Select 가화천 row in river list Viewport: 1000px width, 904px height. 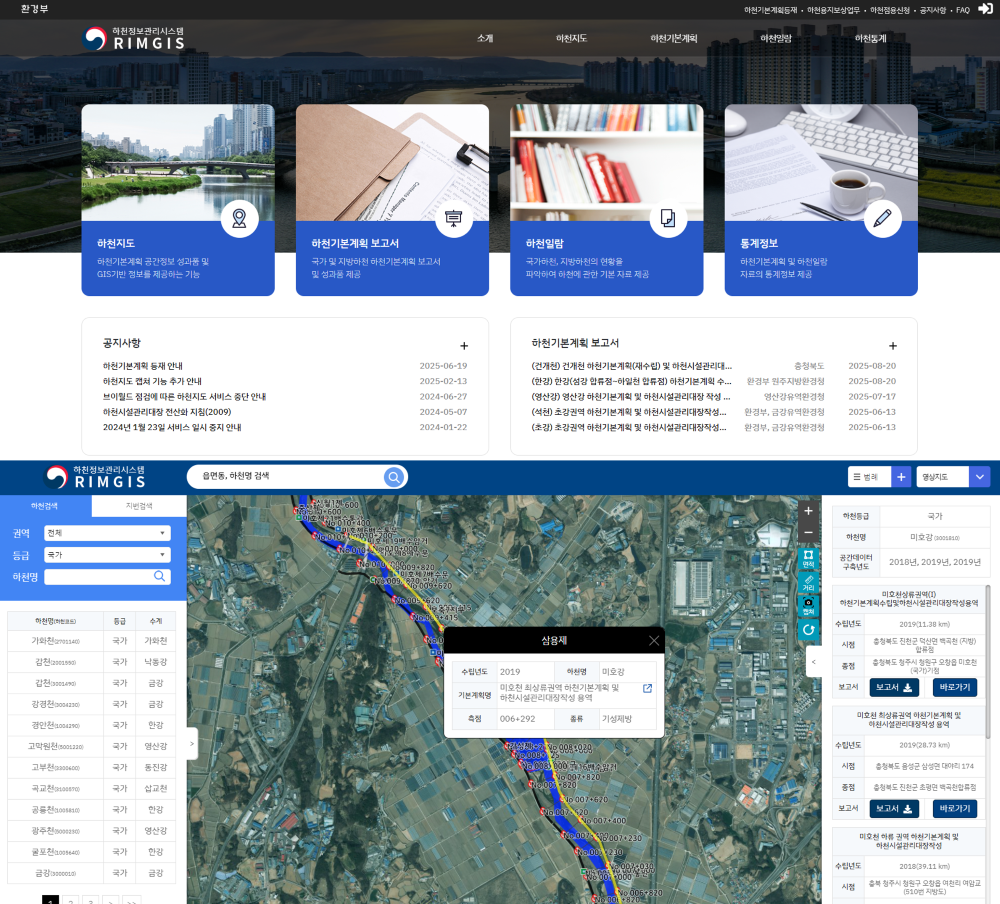(91, 641)
